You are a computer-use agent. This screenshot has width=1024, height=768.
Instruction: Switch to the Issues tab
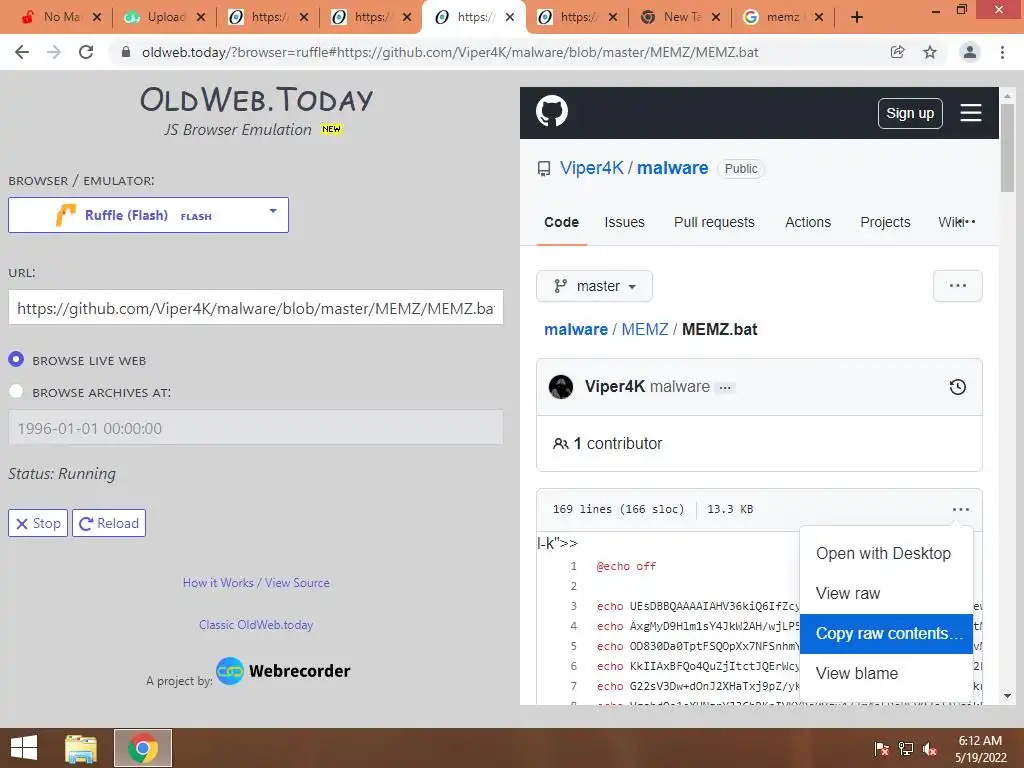(624, 222)
